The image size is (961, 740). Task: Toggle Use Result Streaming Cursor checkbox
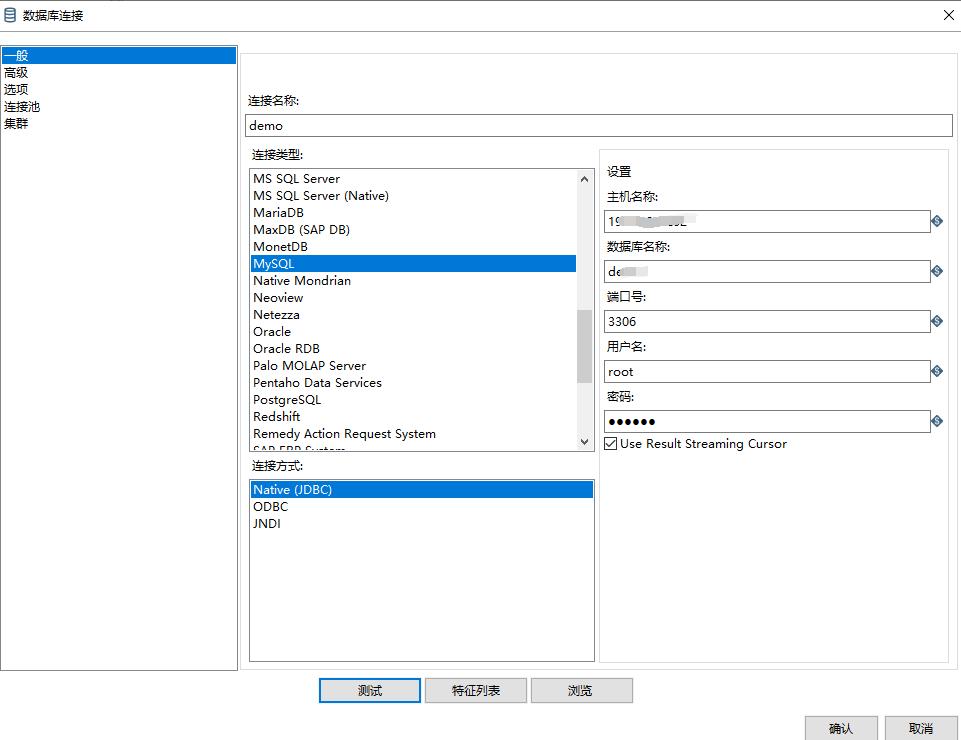pos(611,444)
